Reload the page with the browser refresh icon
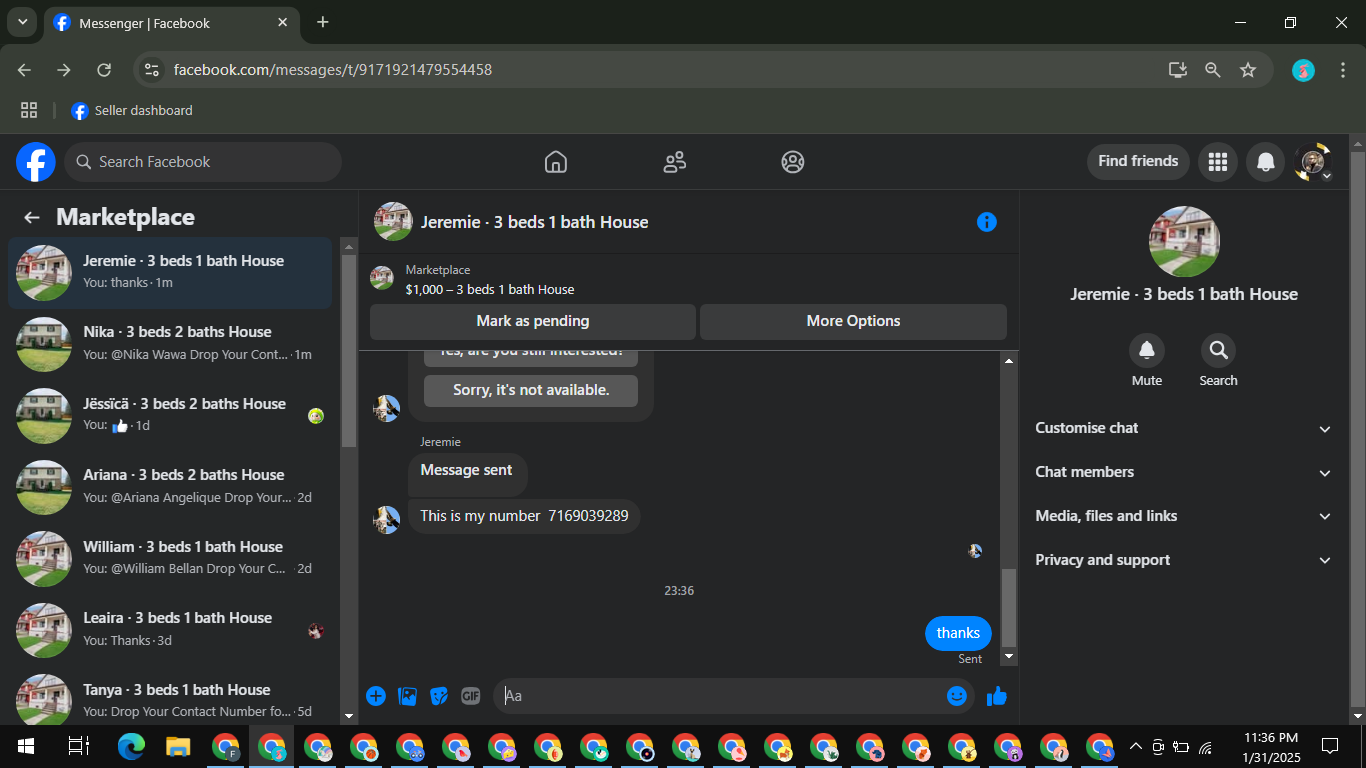 point(104,70)
